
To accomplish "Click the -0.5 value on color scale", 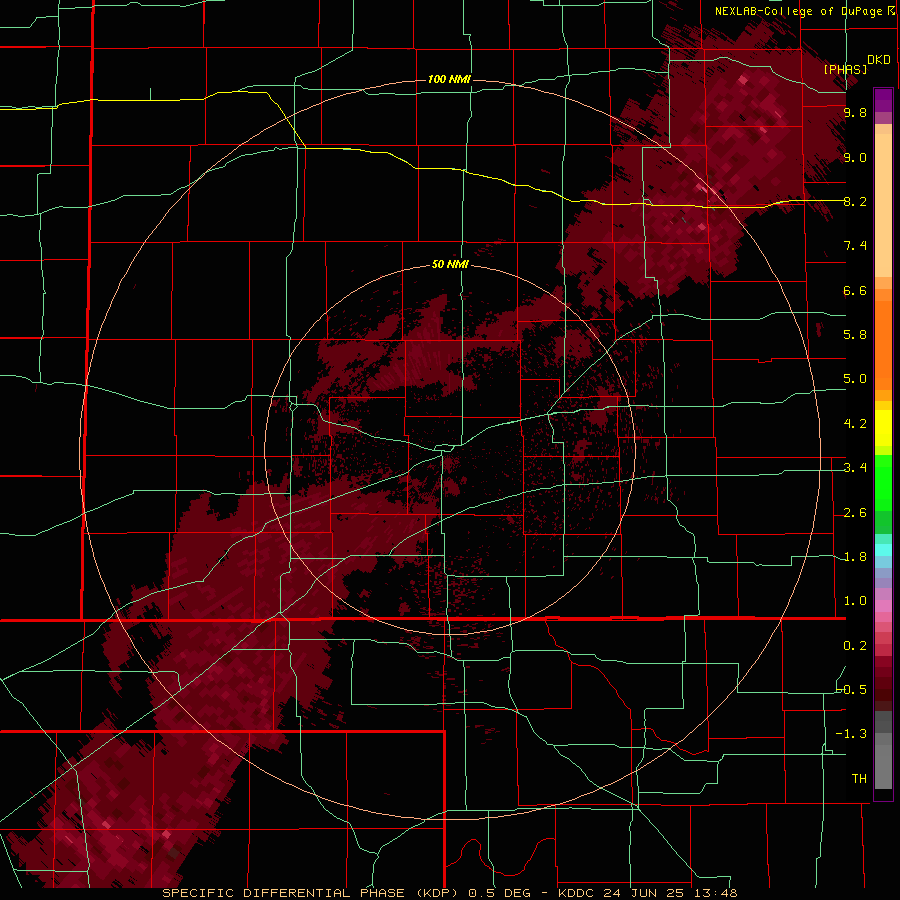I will point(852,689).
